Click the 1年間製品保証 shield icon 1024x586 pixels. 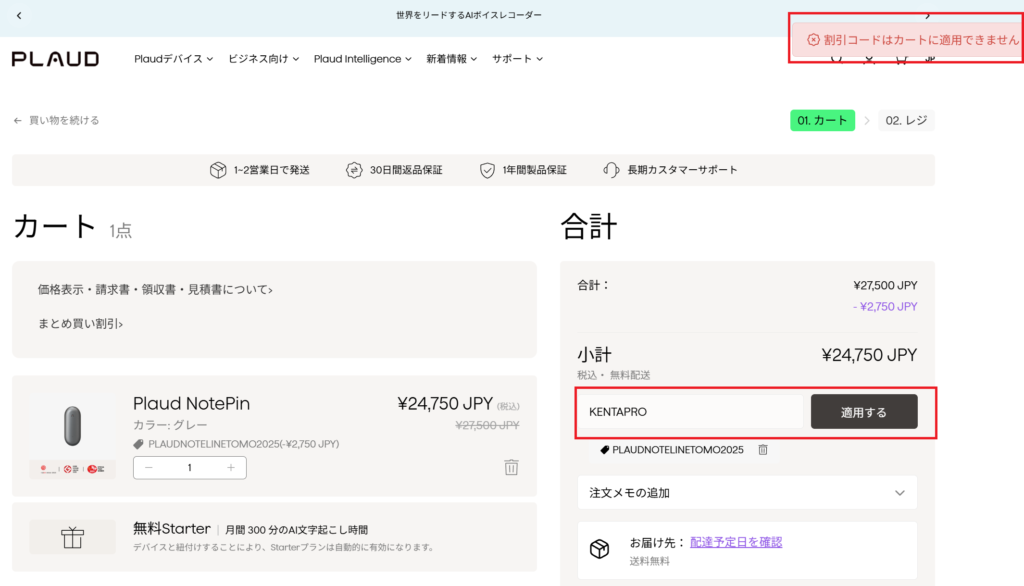pos(487,170)
